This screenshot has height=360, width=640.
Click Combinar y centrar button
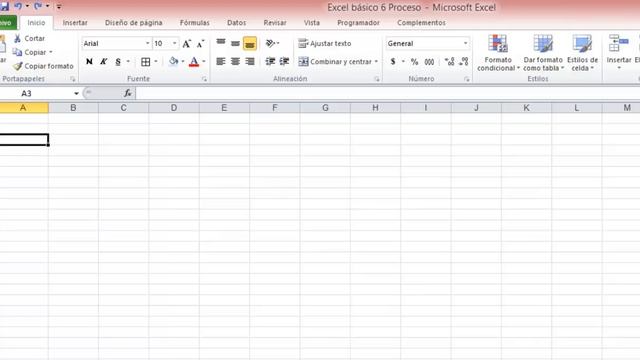click(336, 62)
